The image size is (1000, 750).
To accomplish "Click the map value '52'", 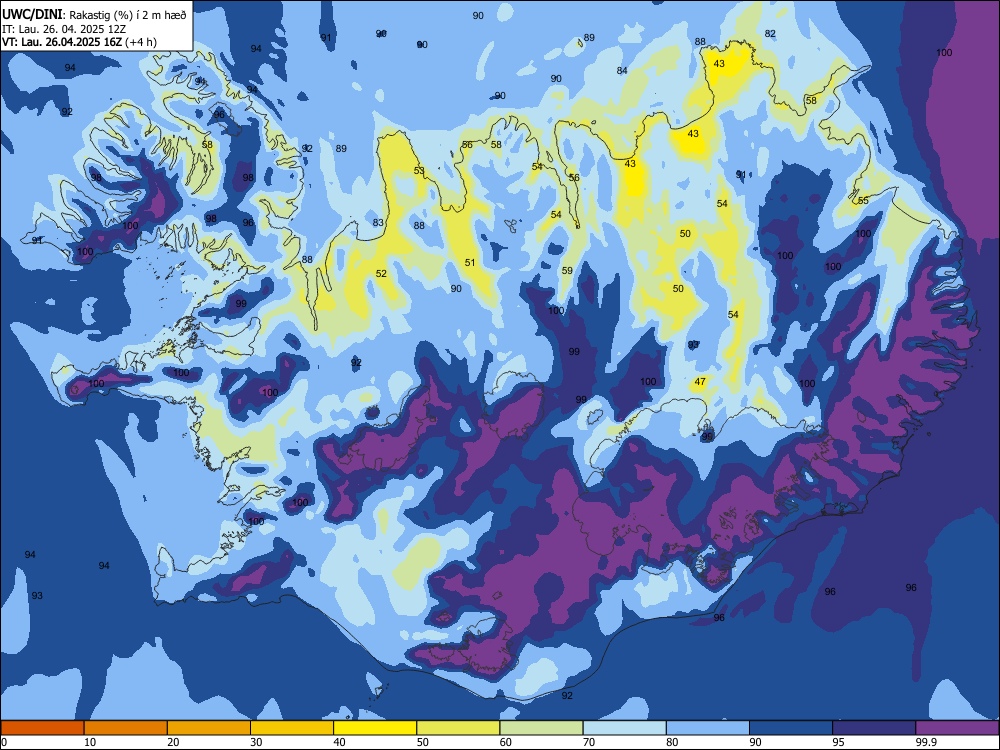I will coord(381,274).
